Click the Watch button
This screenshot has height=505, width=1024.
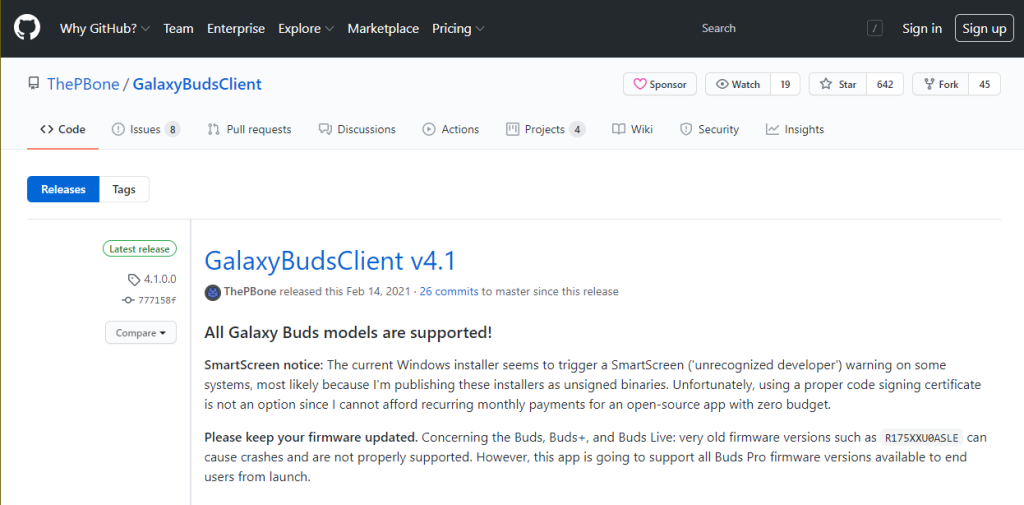(x=738, y=84)
